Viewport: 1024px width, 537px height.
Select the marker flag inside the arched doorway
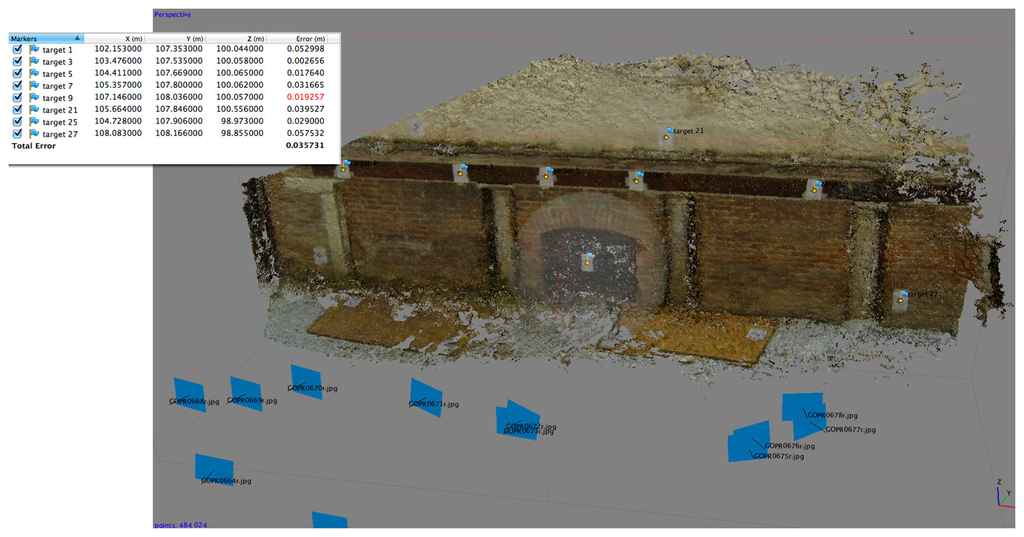point(589,259)
